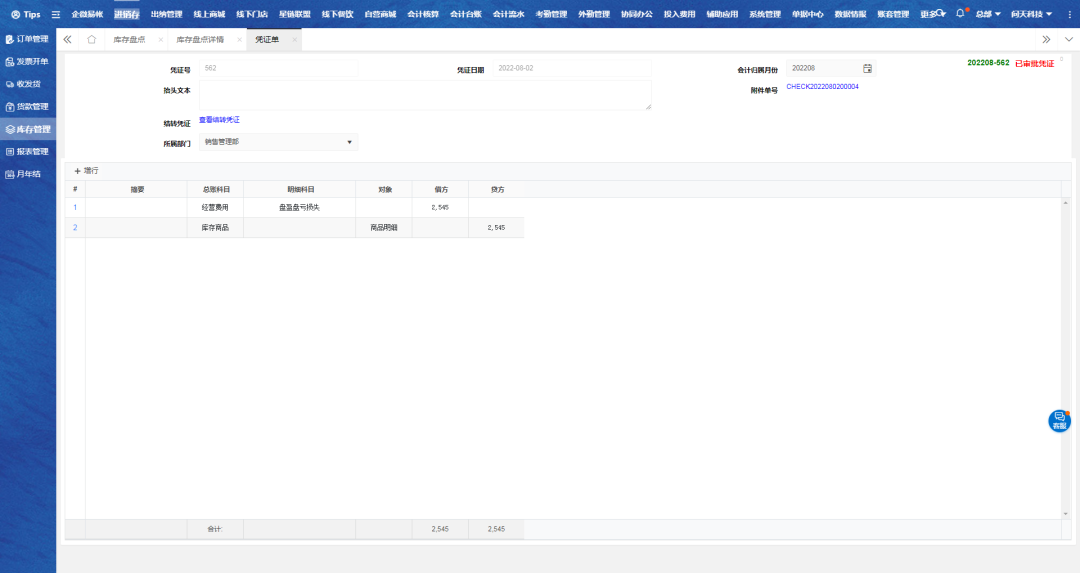Toggle the hamburger menu next to Tips
The image size is (1080, 573).
point(56,14)
